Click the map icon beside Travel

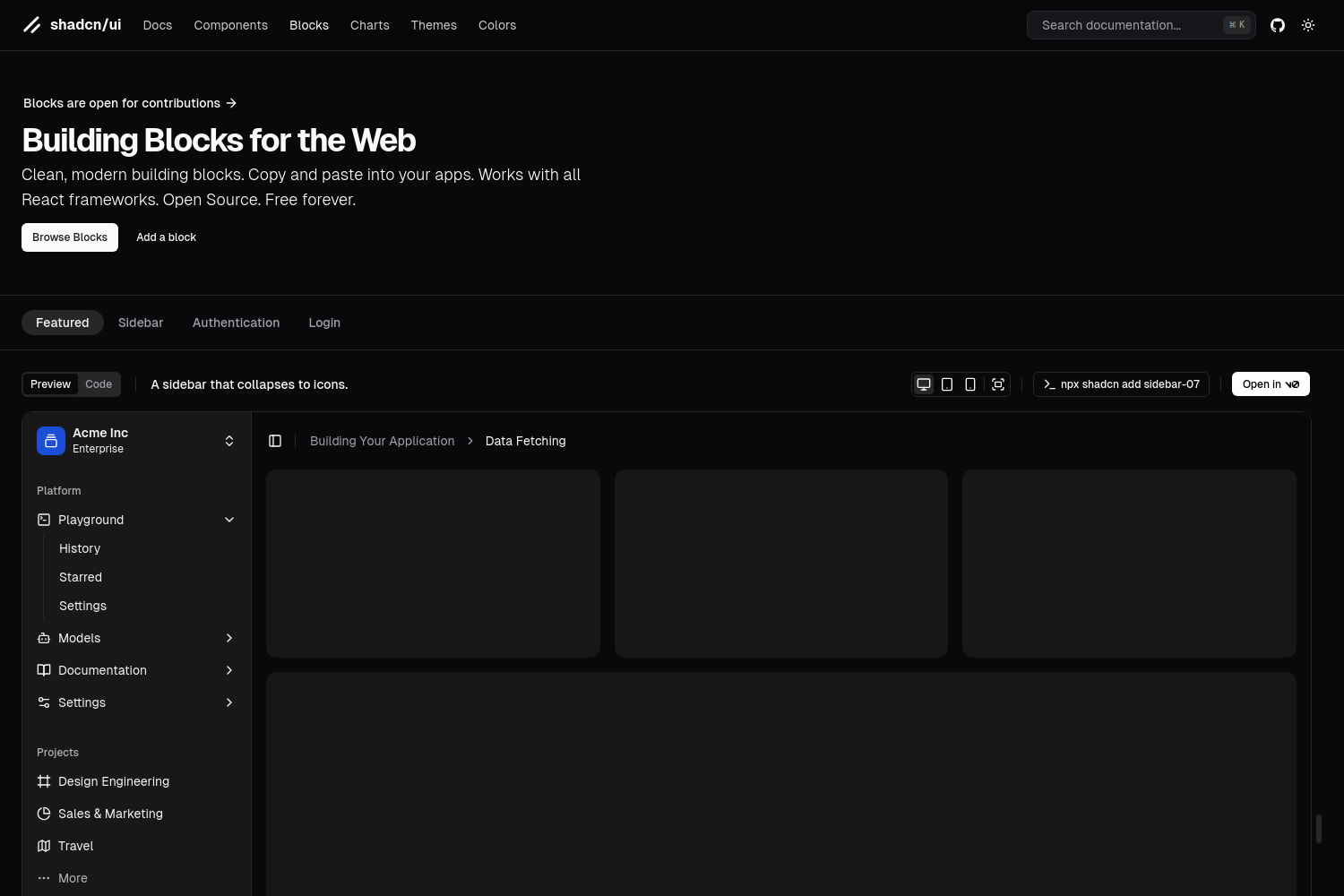pyautogui.click(x=44, y=846)
